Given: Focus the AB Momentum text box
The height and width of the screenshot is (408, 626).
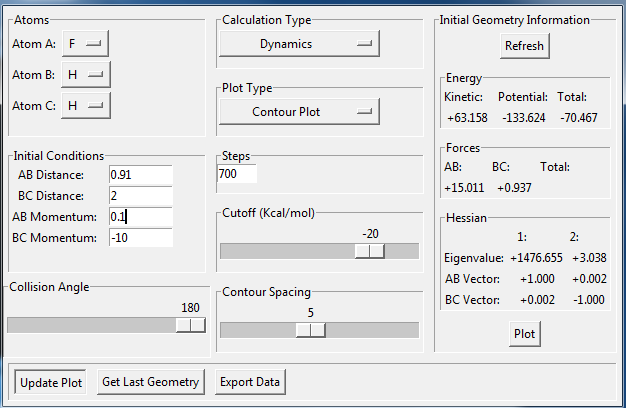Looking at the screenshot, I should [141, 216].
